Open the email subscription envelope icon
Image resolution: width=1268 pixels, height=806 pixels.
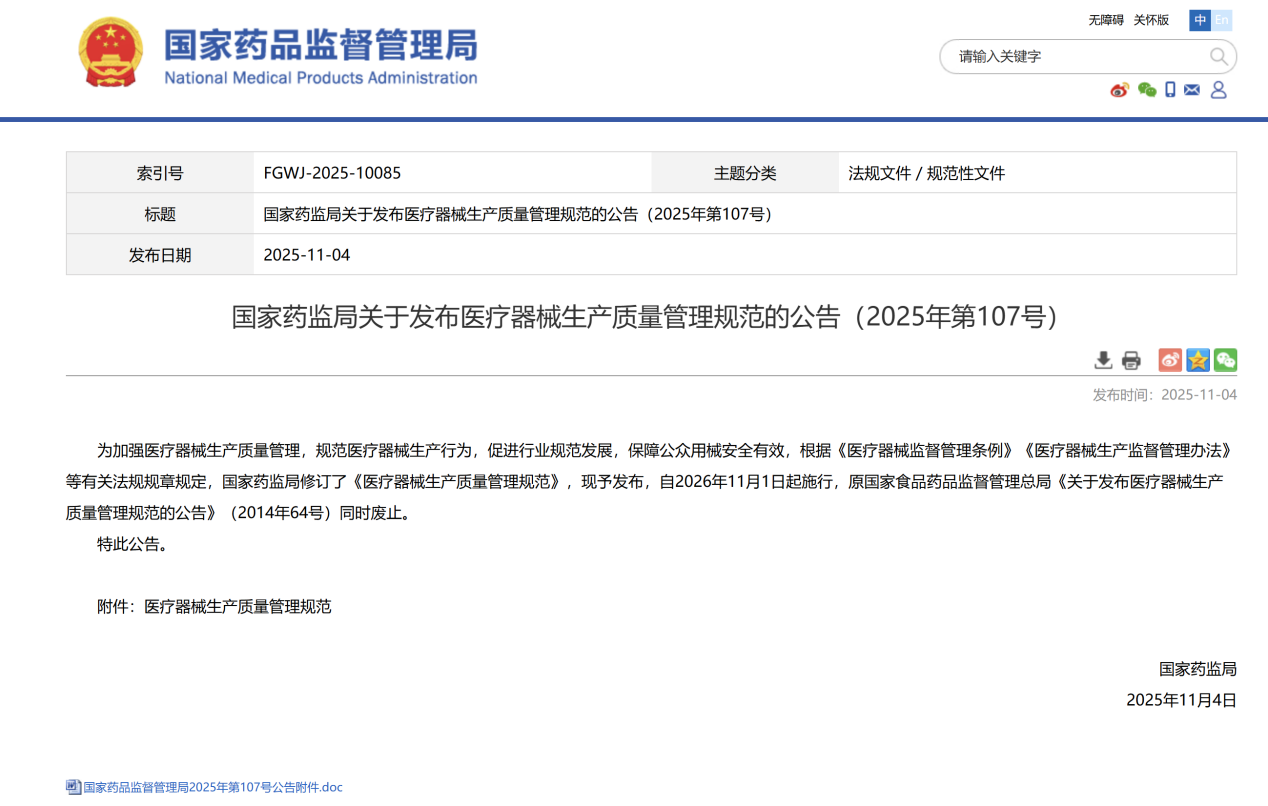(1192, 90)
